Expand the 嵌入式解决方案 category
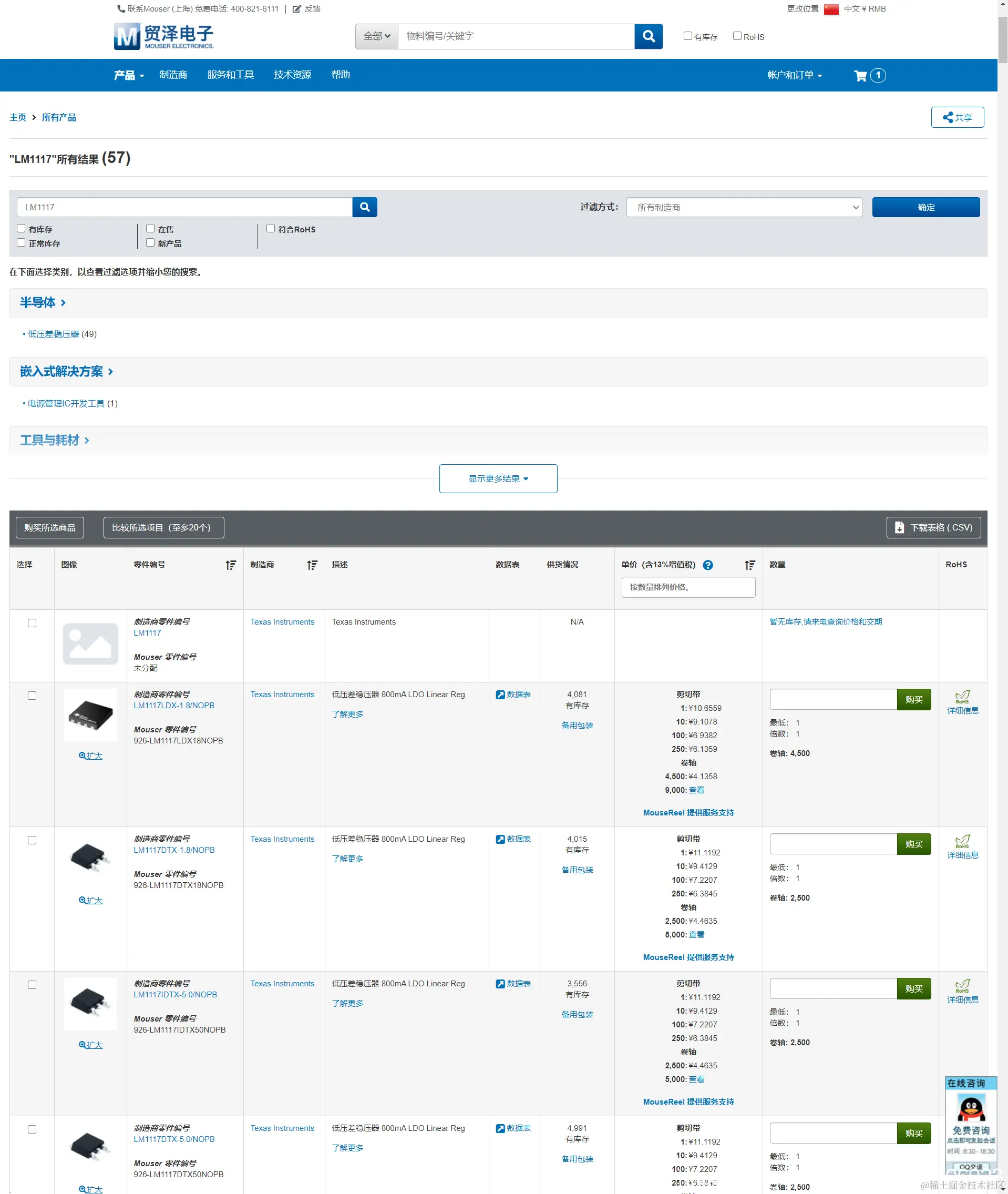The image size is (1008, 1194). [66, 372]
